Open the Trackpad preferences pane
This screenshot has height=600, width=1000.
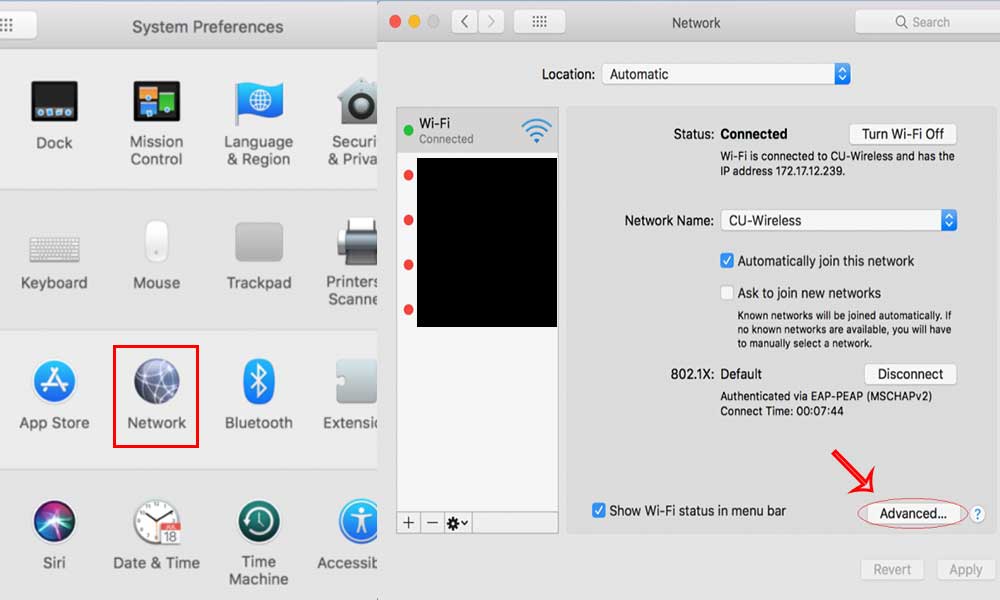258,255
